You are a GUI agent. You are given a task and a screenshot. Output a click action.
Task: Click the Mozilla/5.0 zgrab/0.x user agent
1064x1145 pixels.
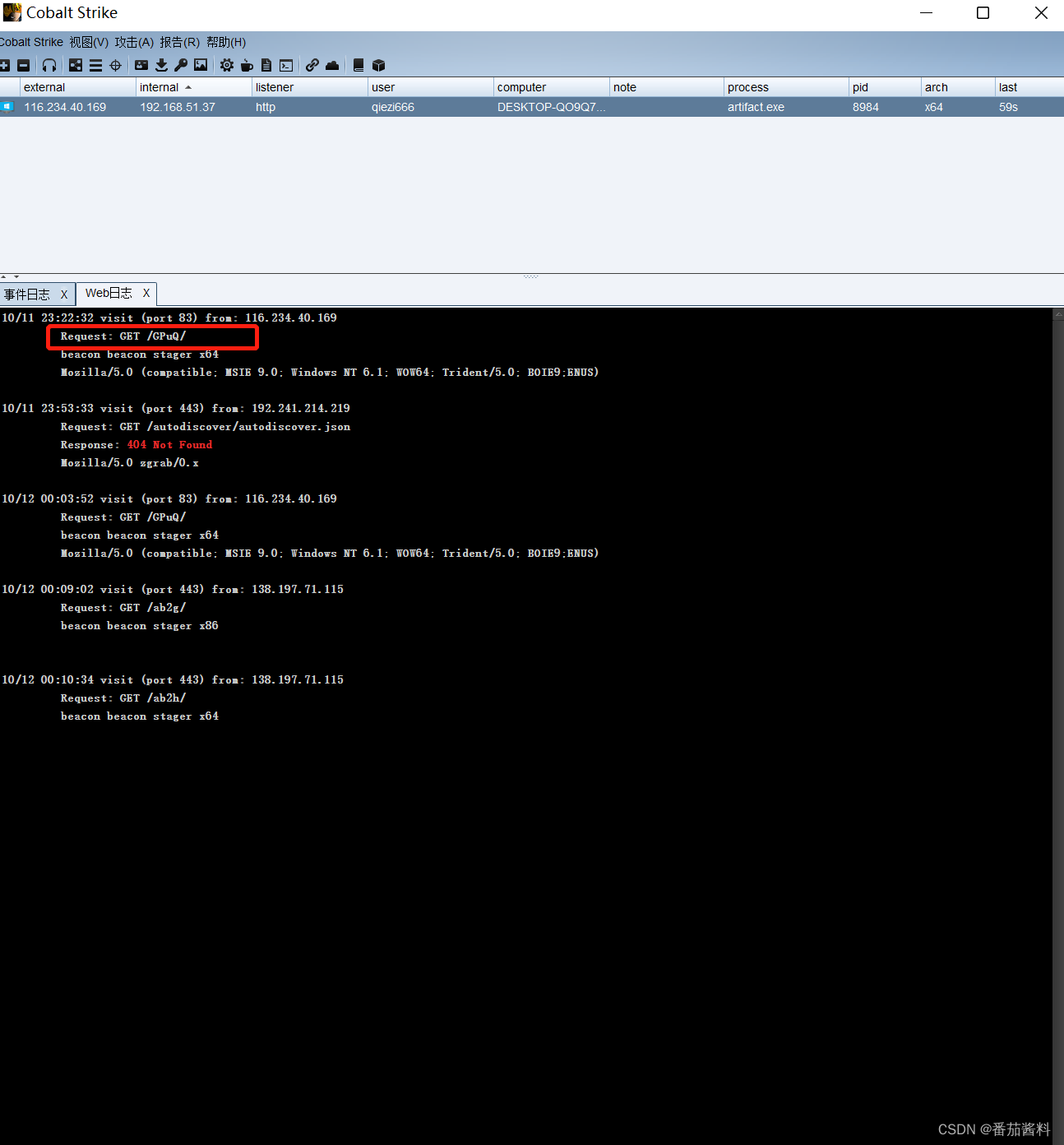130,462
